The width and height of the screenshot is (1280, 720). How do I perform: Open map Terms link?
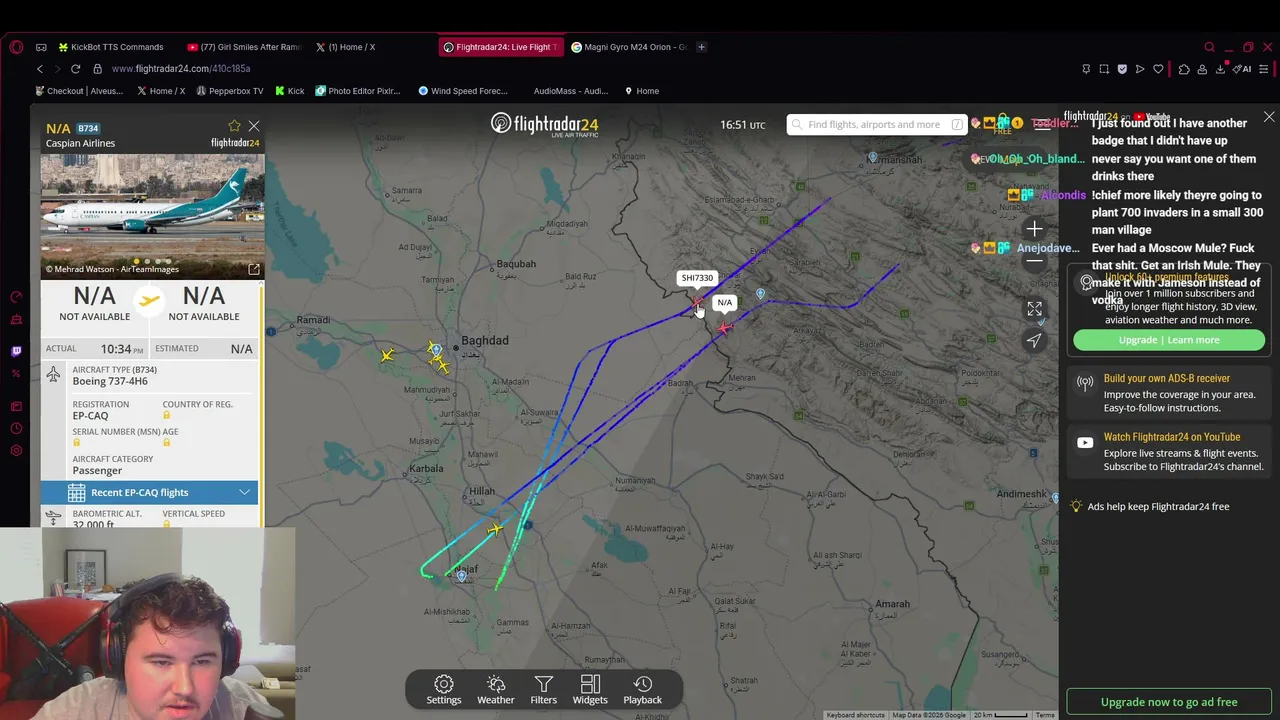[1045, 715]
